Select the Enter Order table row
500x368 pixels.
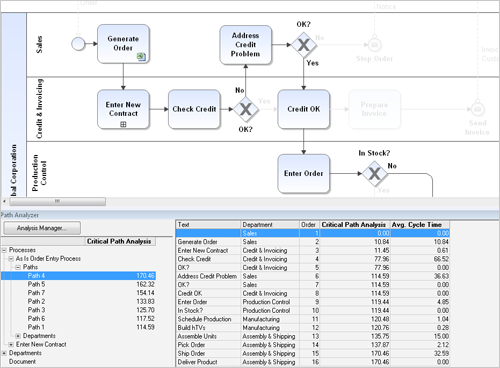[x=313, y=302]
